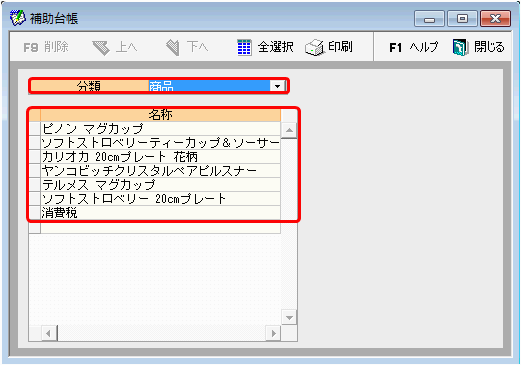Open the 分類 dropdown arrow
The width and height of the screenshot is (521, 365).
click(277, 86)
